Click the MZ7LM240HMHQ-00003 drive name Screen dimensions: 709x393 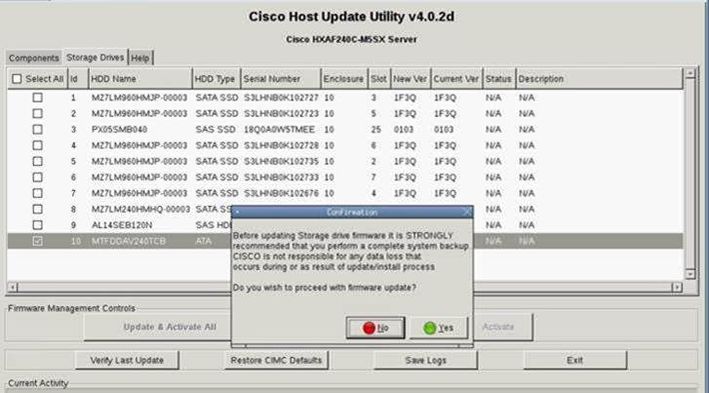[x=141, y=209]
